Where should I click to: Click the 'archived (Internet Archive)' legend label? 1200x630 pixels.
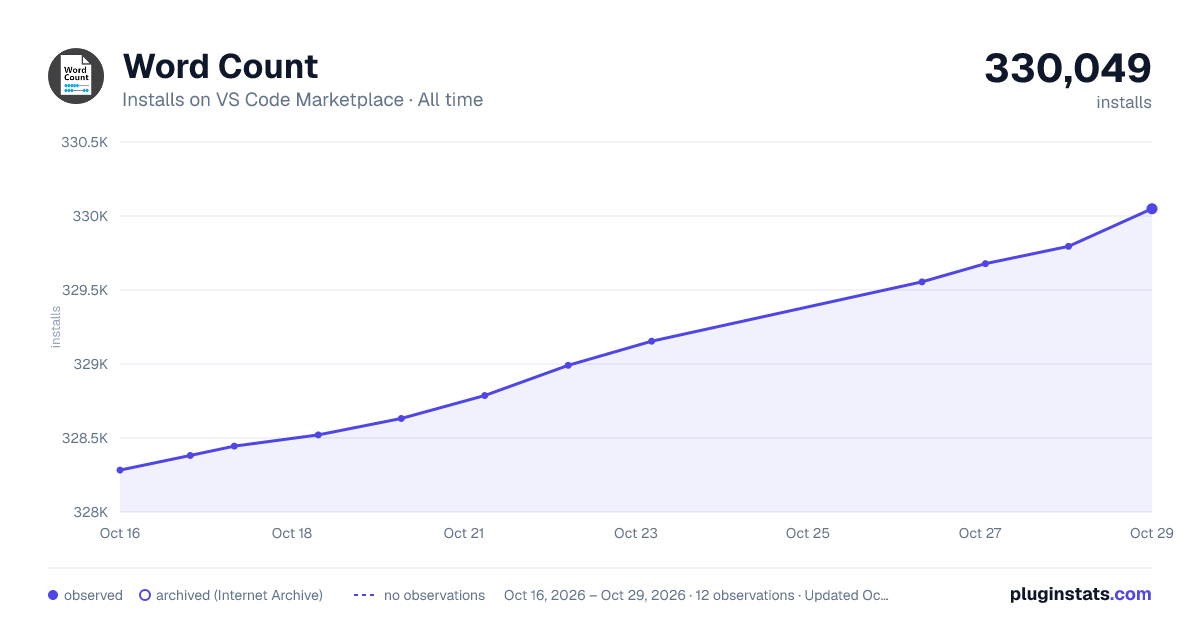click(239, 595)
